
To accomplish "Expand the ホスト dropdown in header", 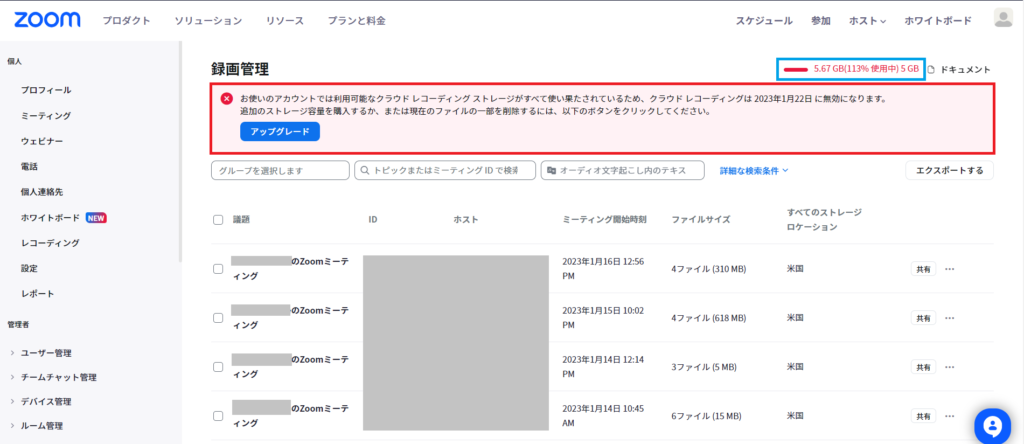I will point(867,21).
